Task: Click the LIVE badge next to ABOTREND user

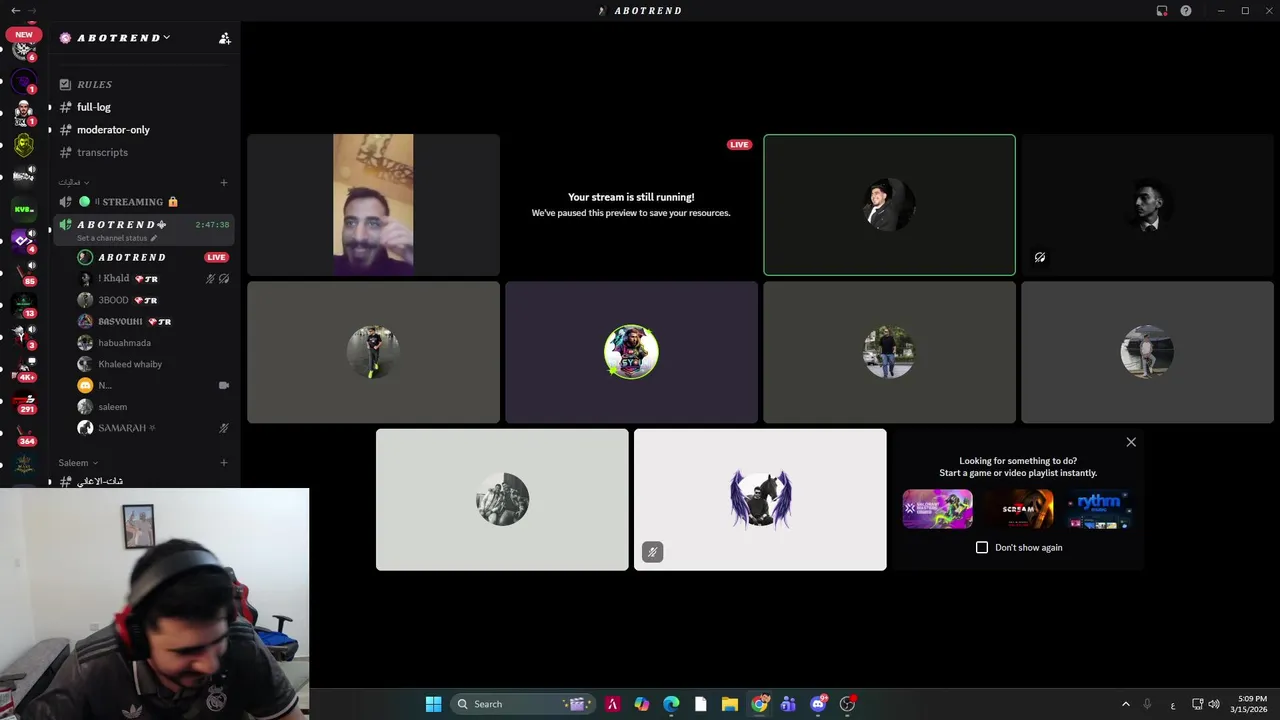Action: (x=216, y=257)
